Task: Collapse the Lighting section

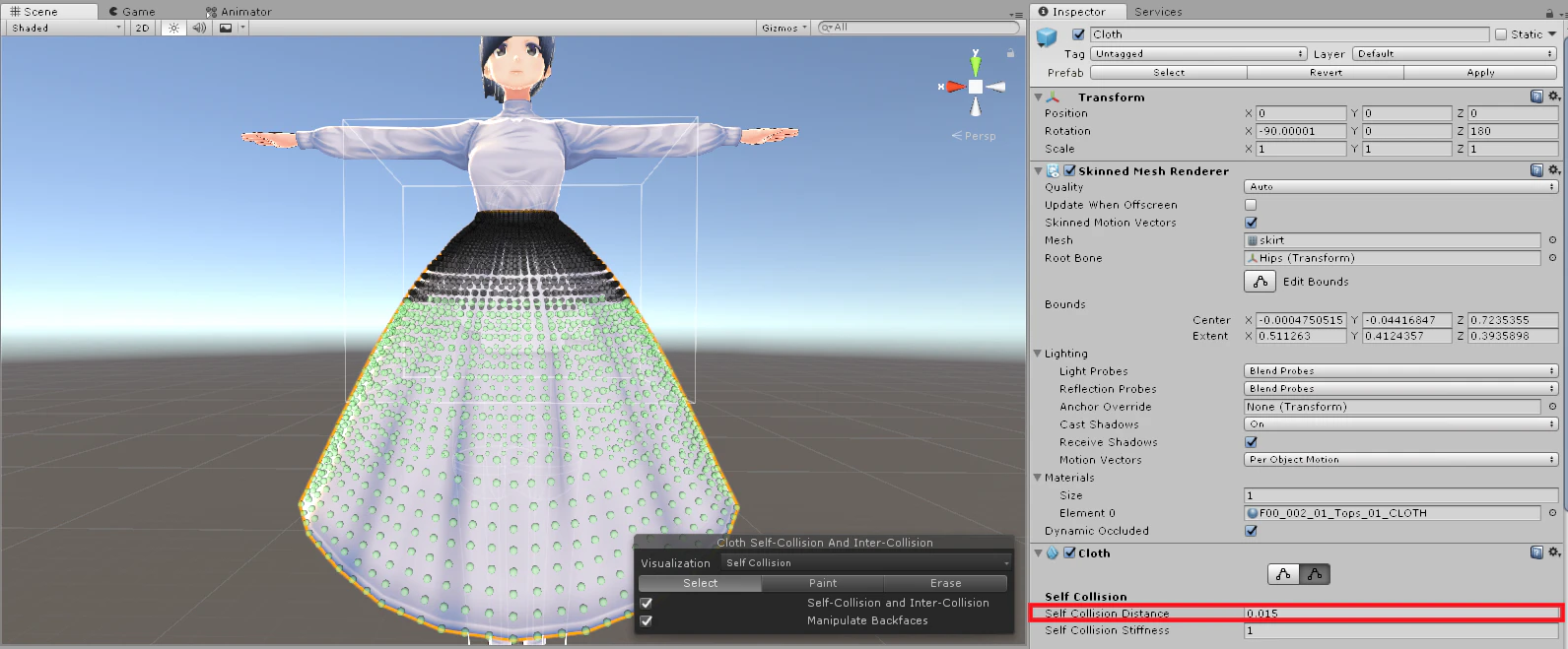Action: 1038,354
